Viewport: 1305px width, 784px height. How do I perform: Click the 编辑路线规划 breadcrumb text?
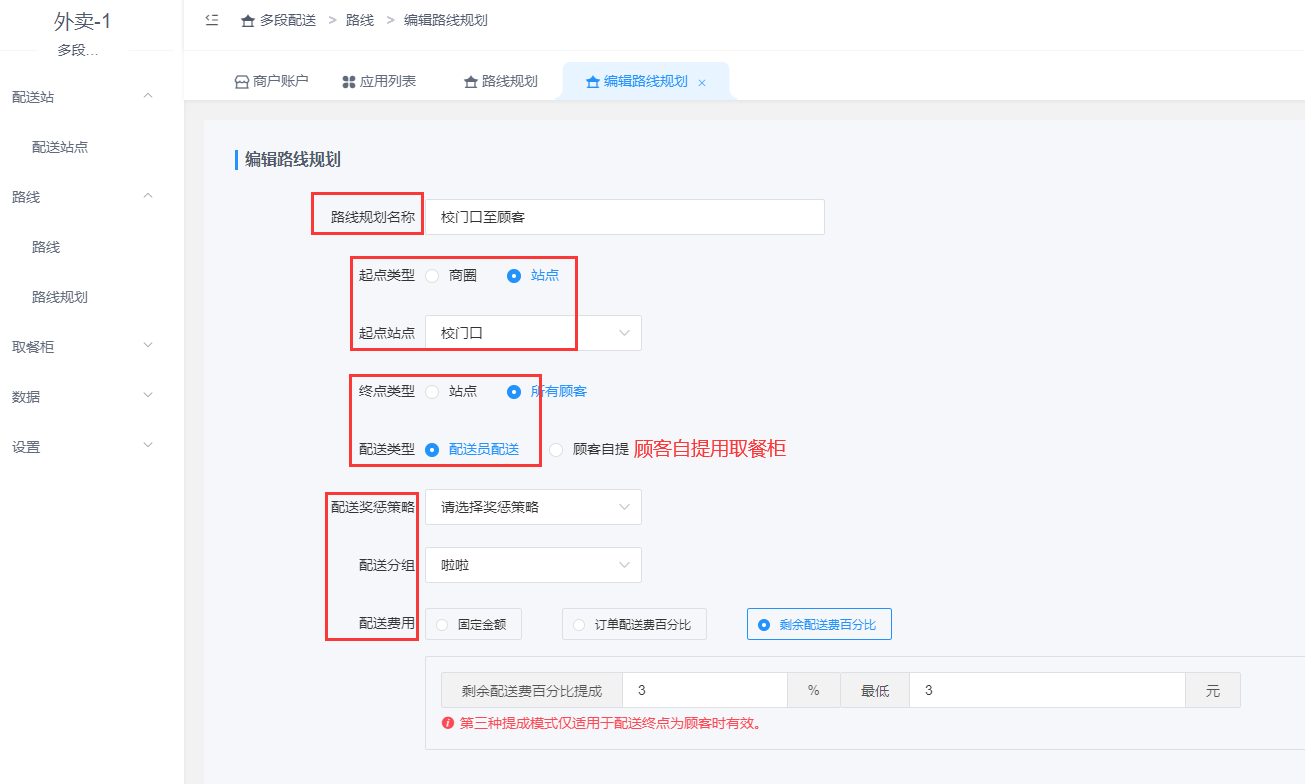(446, 20)
